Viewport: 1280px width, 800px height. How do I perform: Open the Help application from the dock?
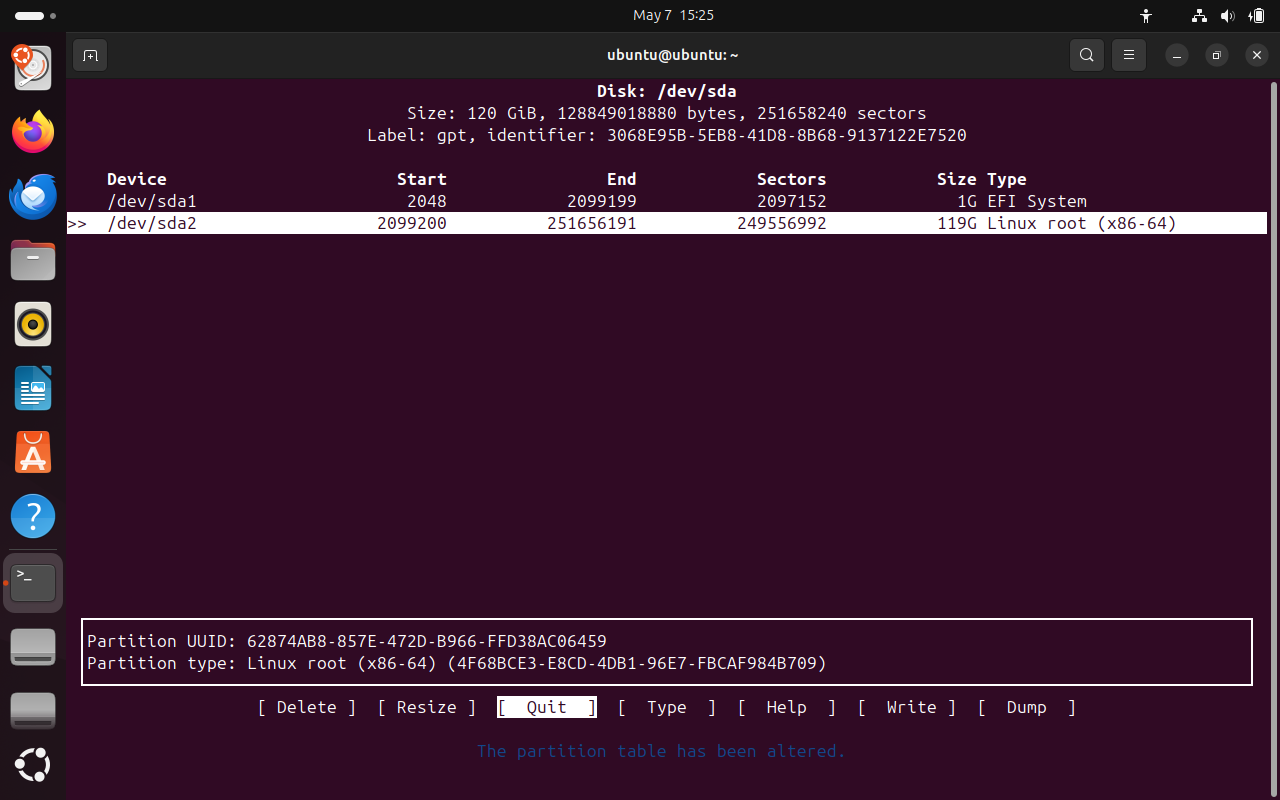(x=33, y=516)
